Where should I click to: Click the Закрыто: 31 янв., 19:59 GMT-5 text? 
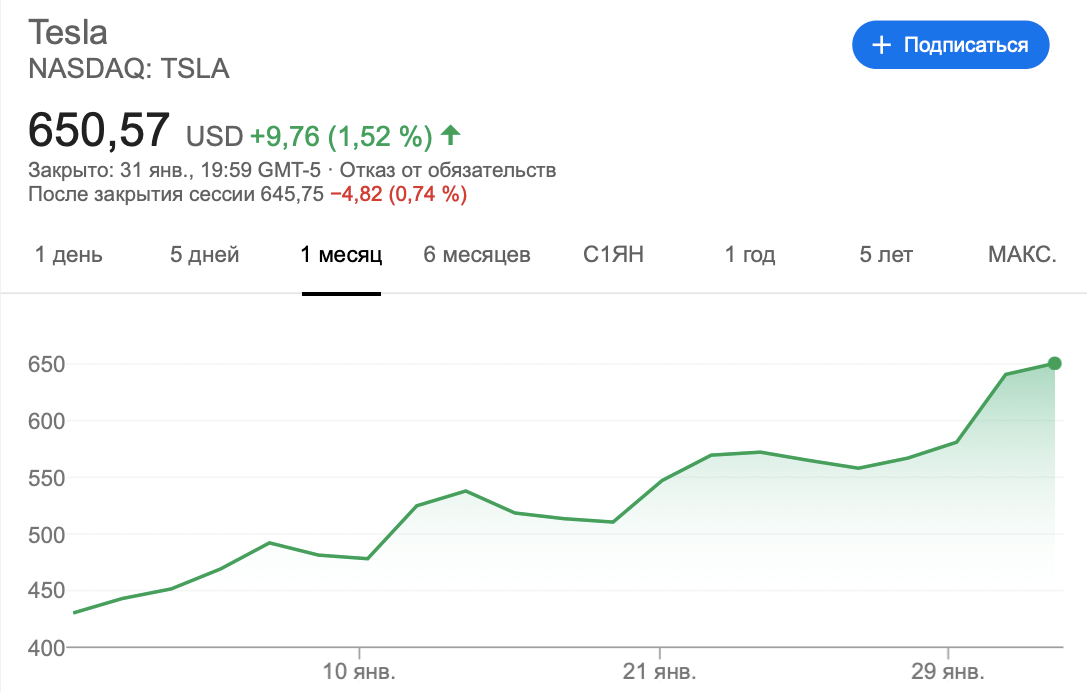coord(175,170)
